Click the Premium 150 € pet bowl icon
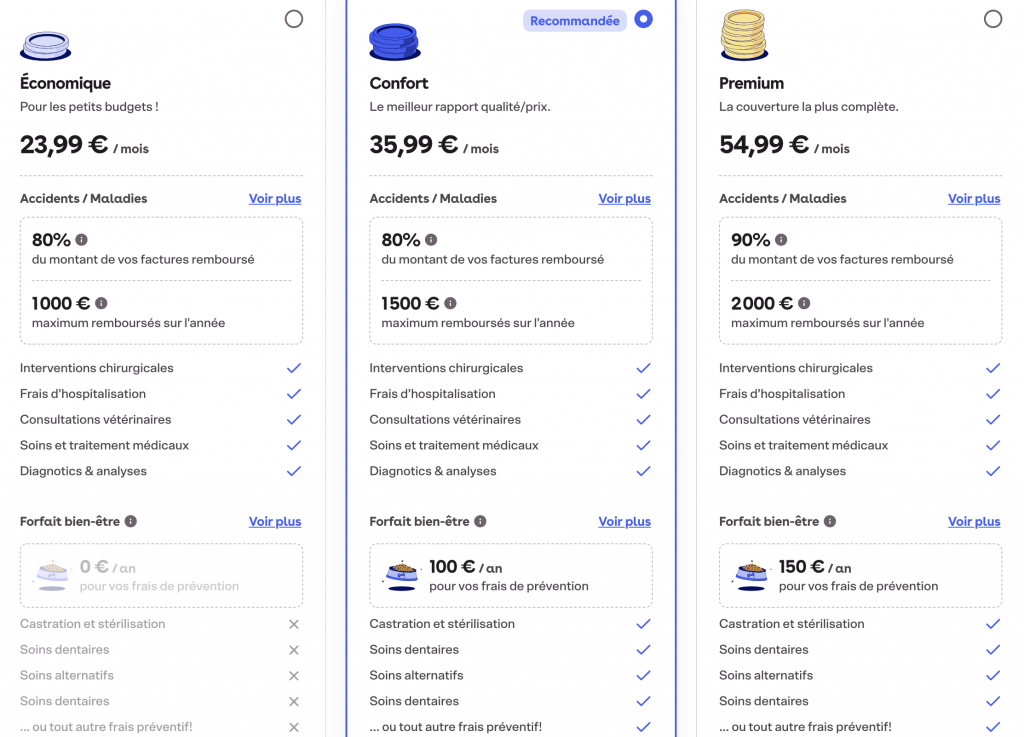The image size is (1024, 737). coord(750,572)
